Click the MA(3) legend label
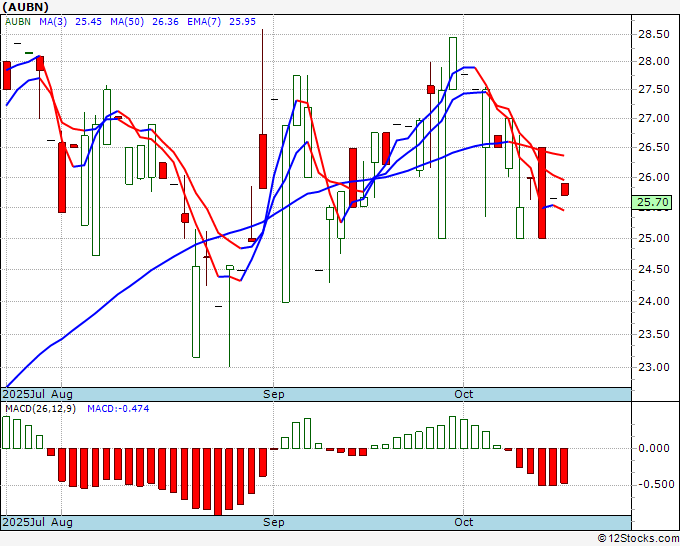This screenshot has width=680, height=546. [x=53, y=22]
